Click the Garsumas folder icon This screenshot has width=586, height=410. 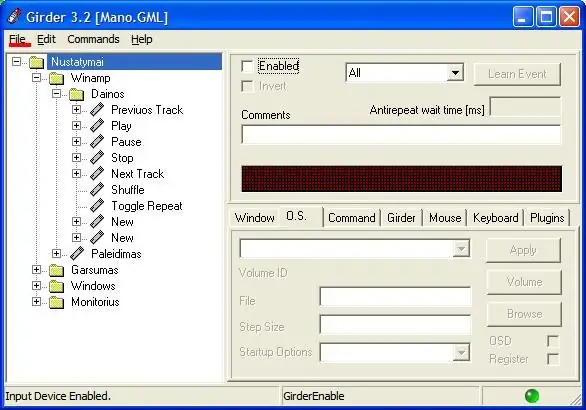click(56, 270)
